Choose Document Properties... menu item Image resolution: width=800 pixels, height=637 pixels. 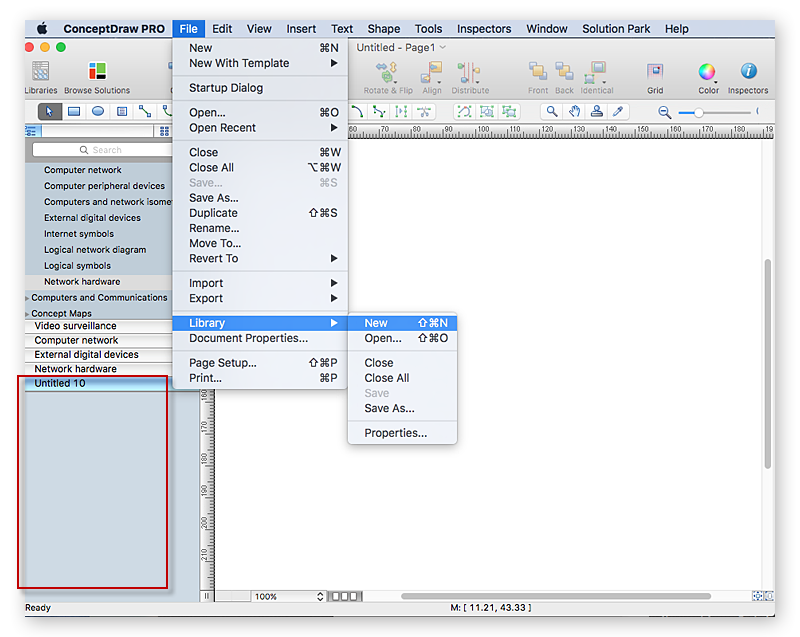pyautogui.click(x=260, y=338)
